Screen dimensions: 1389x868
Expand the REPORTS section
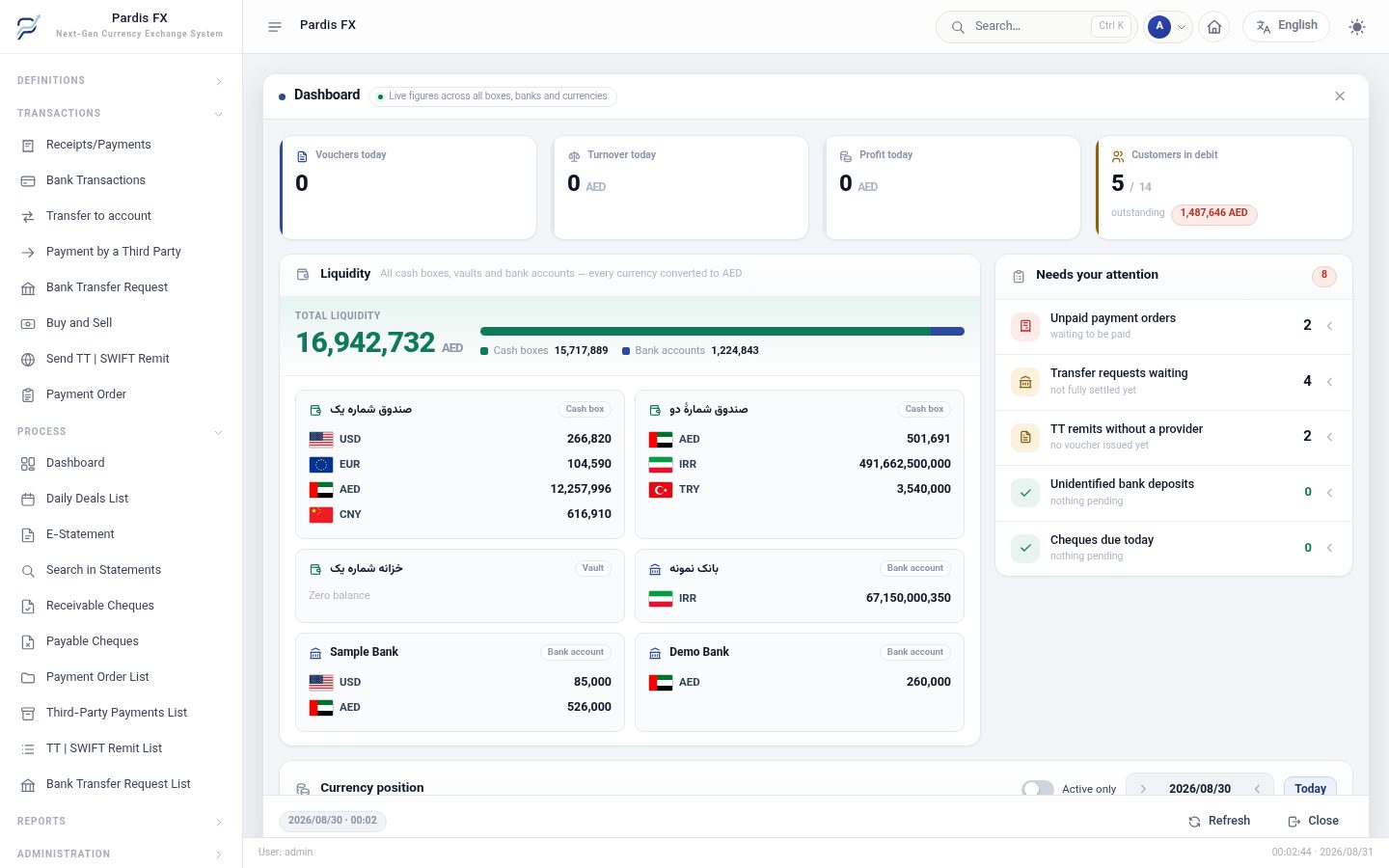[121, 822]
